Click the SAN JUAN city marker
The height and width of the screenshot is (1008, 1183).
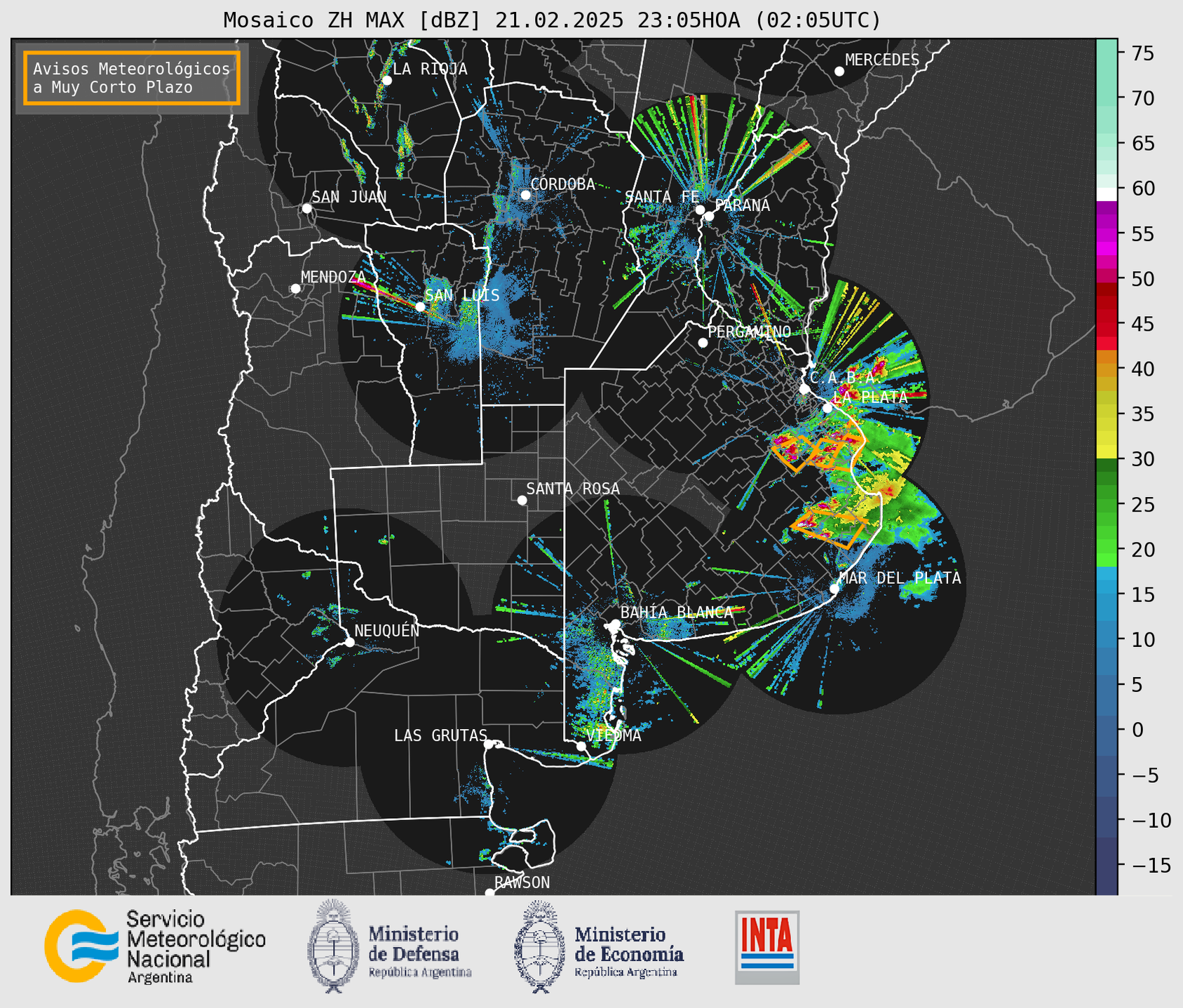tap(306, 208)
